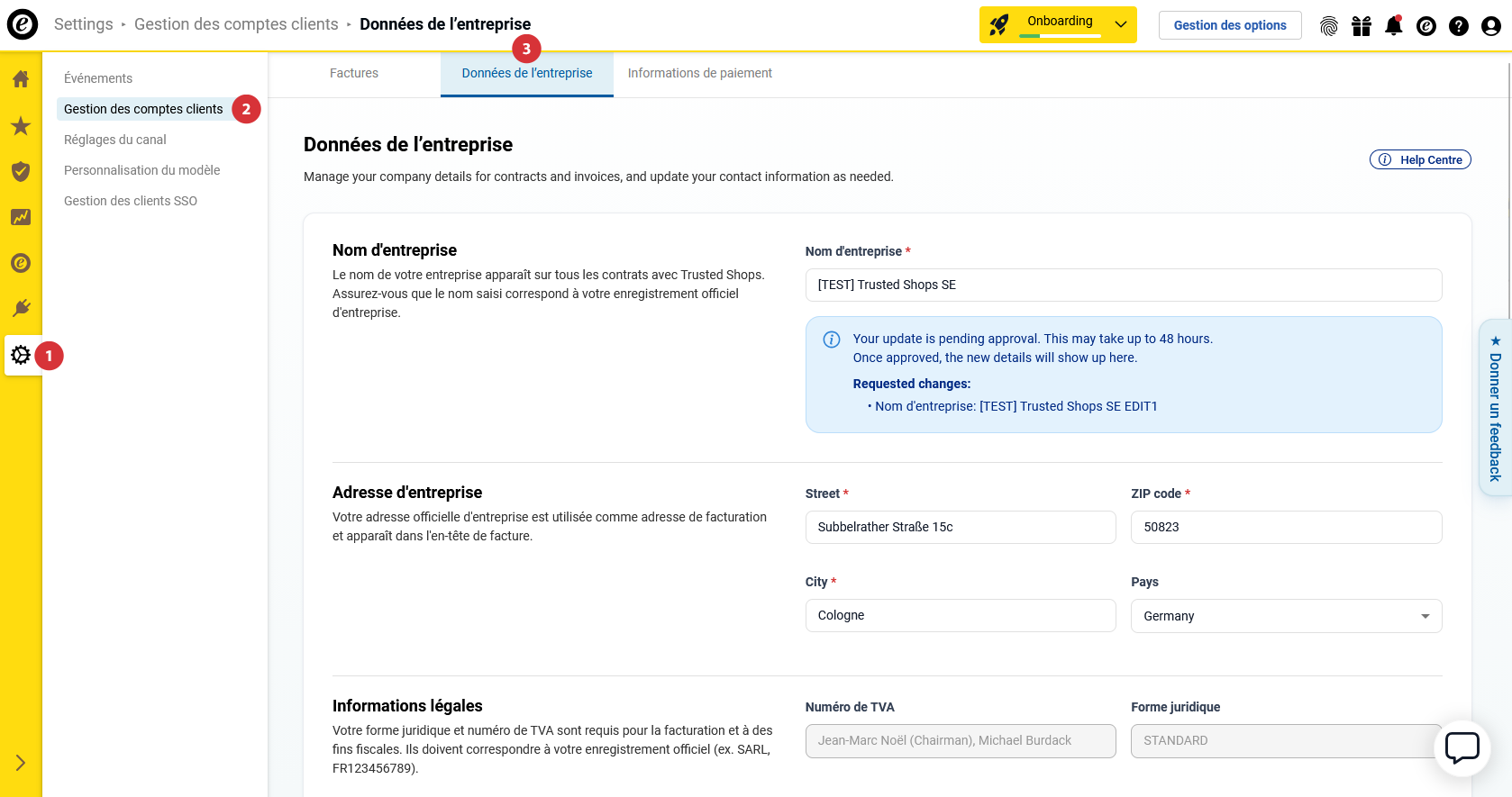Click the Nom d'entreprise input field
Viewport: 1512px width, 797px height.
coord(1123,285)
